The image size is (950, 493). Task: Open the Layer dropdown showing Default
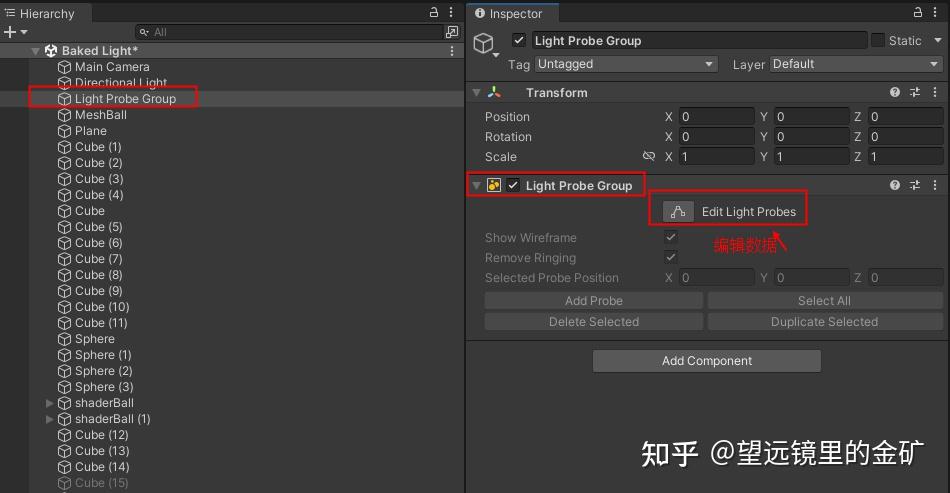tap(856, 64)
